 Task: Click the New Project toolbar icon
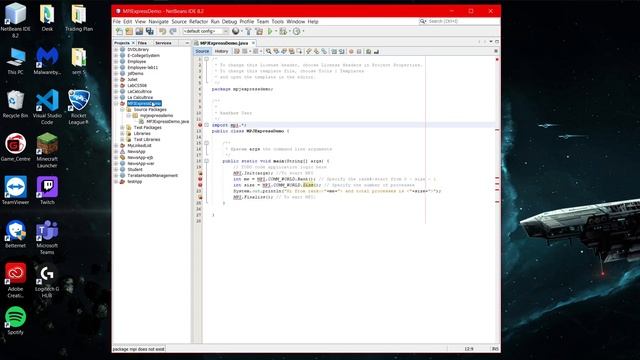pyautogui.click(x=129, y=31)
